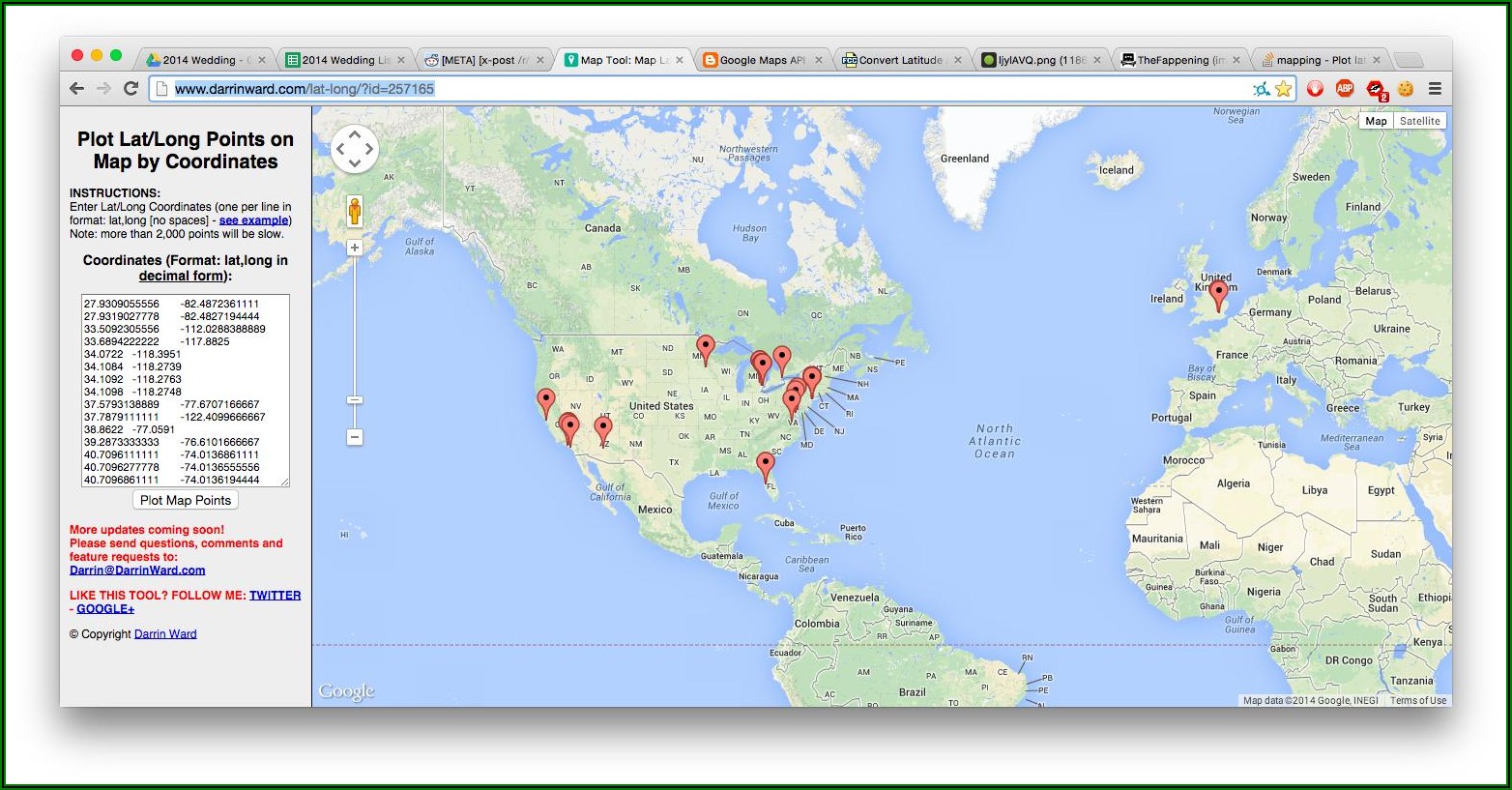
Task: Click the Adblock Plus extension icon
Action: (x=1345, y=89)
